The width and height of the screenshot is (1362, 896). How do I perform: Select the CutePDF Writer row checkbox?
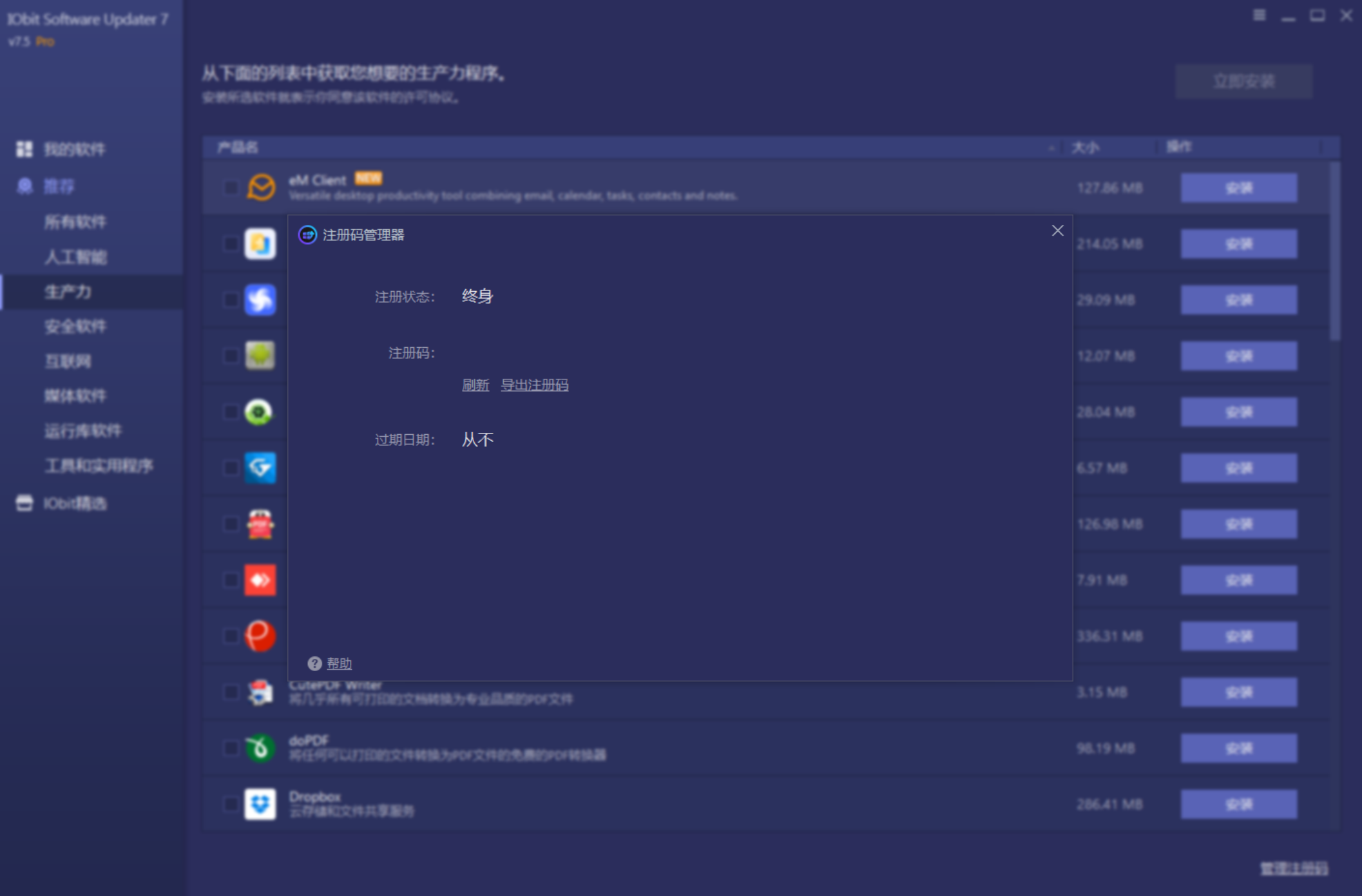coord(231,692)
